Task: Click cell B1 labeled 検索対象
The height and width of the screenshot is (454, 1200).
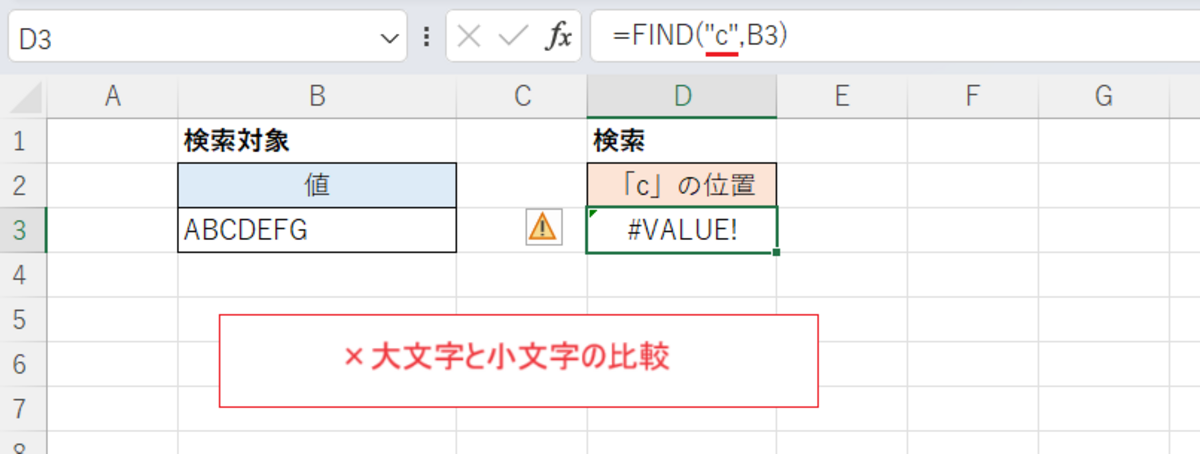Action: coord(317,141)
